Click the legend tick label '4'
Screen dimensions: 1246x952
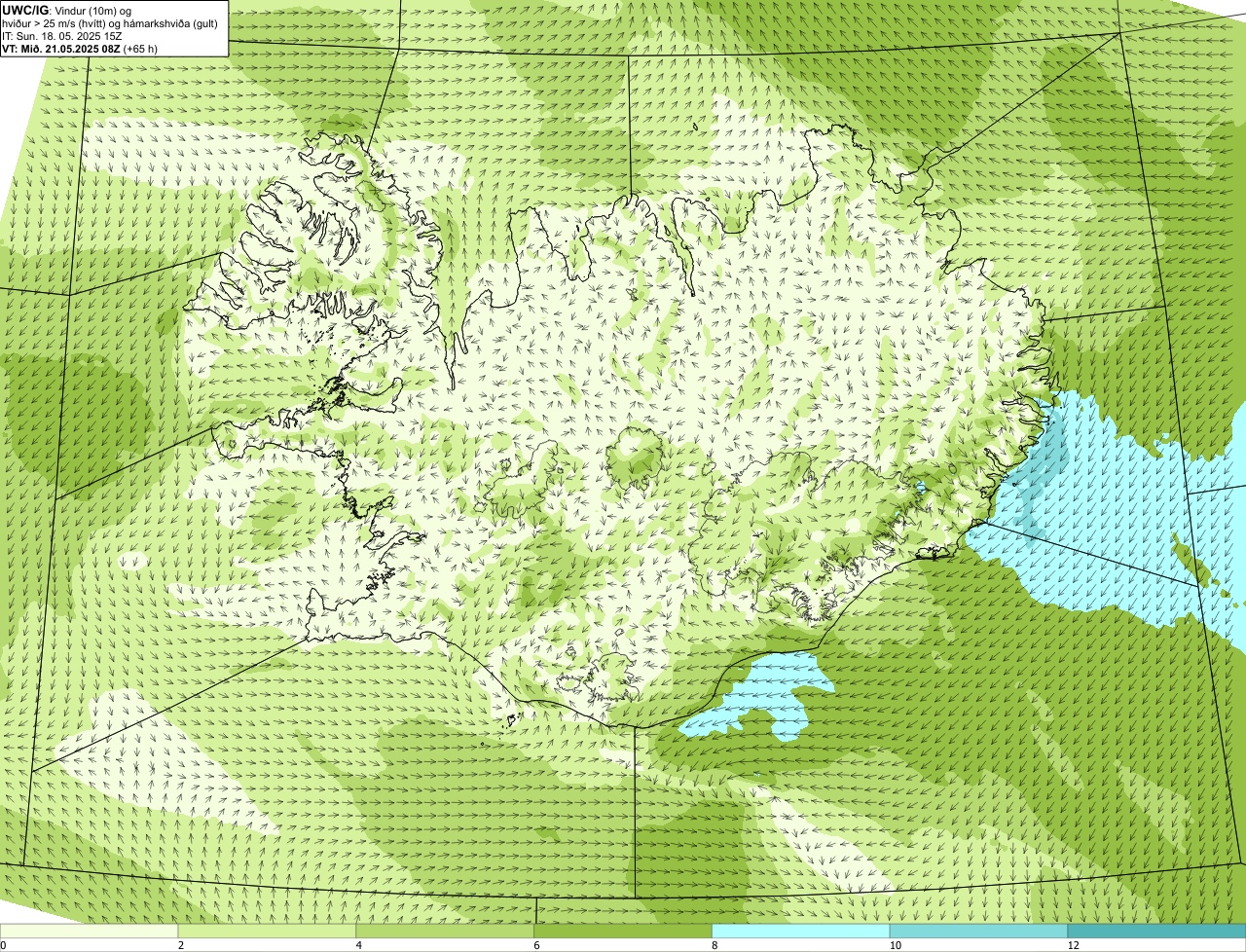pyautogui.click(x=359, y=945)
